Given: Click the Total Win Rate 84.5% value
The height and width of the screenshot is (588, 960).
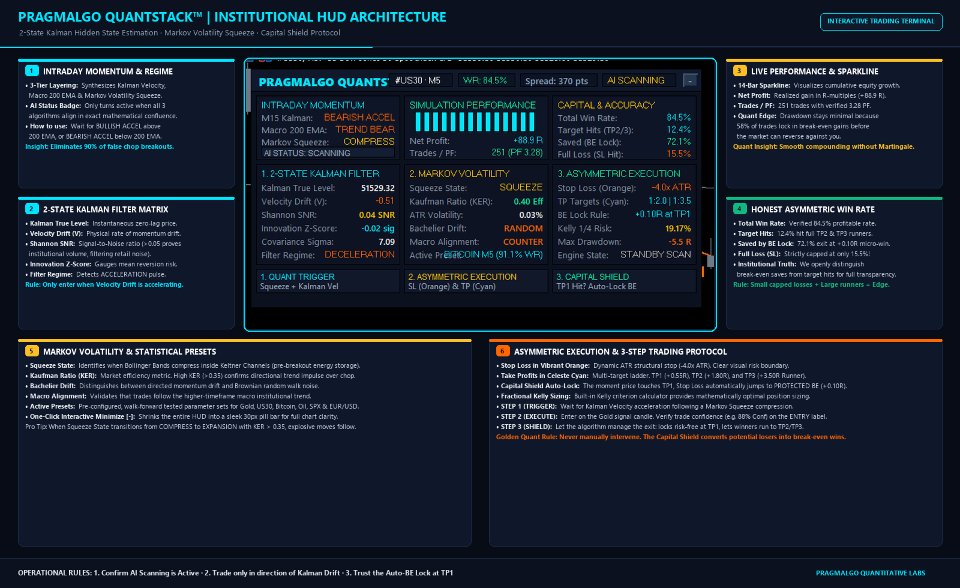Looking at the screenshot, I should click(x=678, y=118).
